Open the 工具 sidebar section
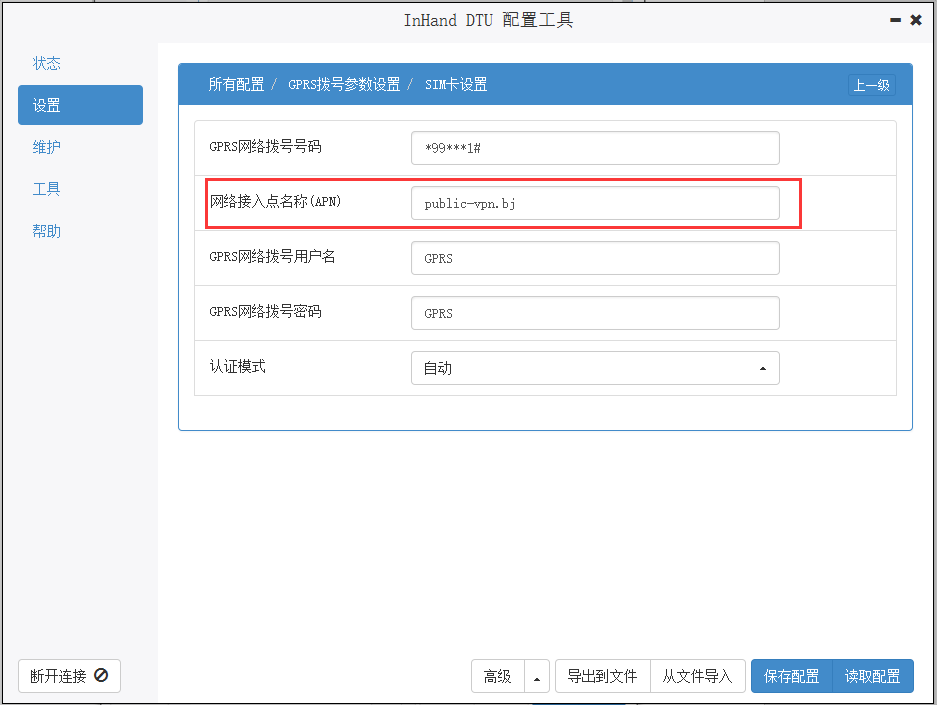This screenshot has height=705, width=937. pyautogui.click(x=47, y=189)
